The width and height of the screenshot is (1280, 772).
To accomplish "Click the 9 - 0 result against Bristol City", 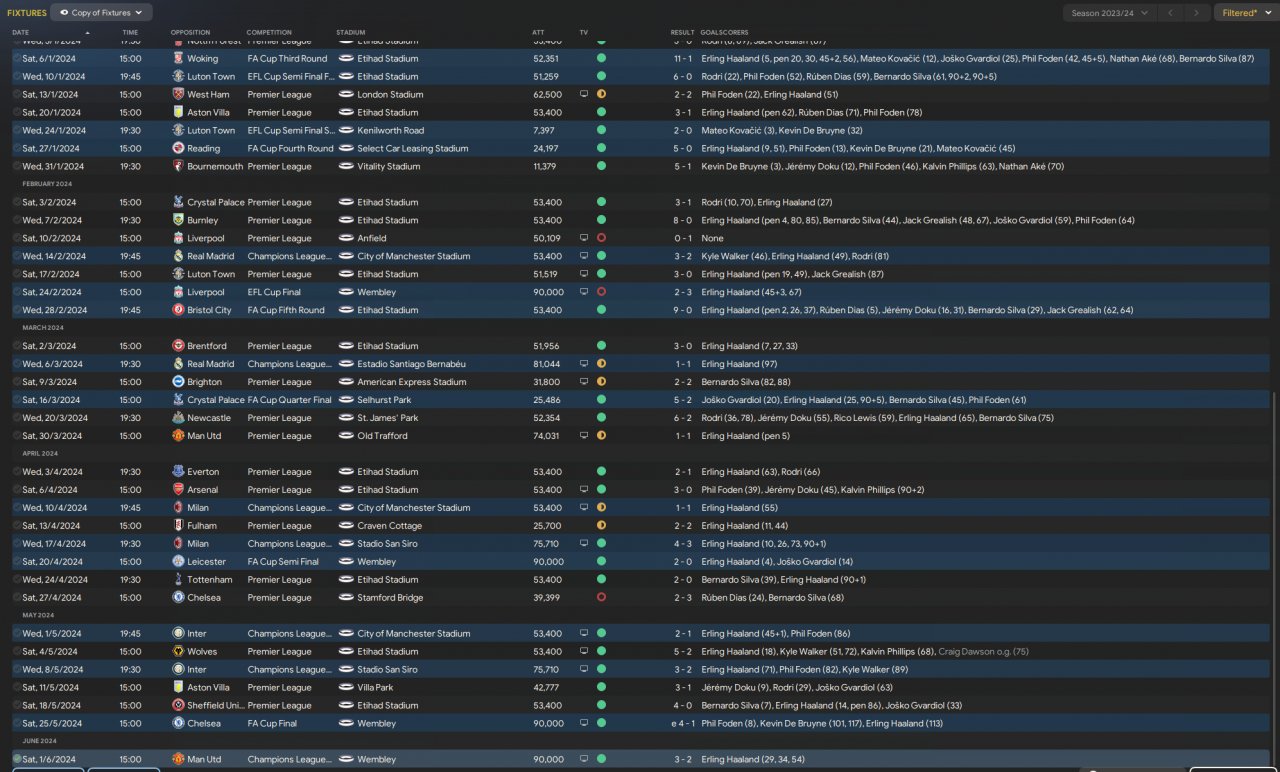I will pyautogui.click(x=681, y=311).
